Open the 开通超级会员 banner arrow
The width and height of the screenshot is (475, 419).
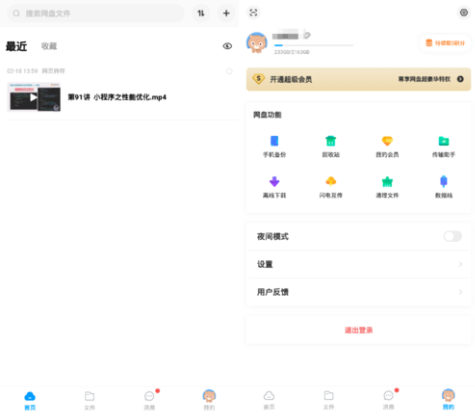(x=460, y=79)
